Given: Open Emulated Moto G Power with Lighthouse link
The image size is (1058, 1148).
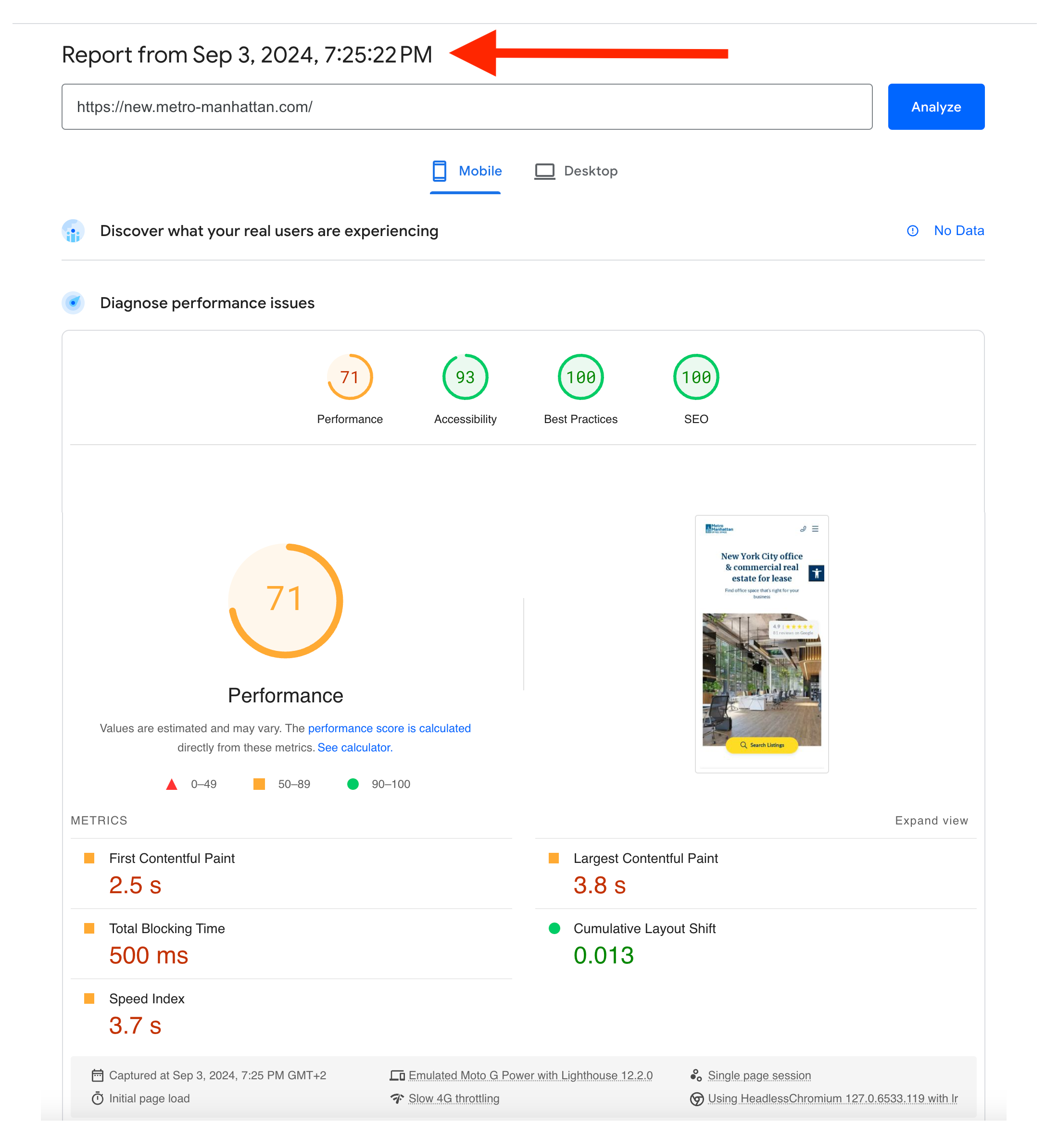Looking at the screenshot, I should click(x=531, y=1075).
